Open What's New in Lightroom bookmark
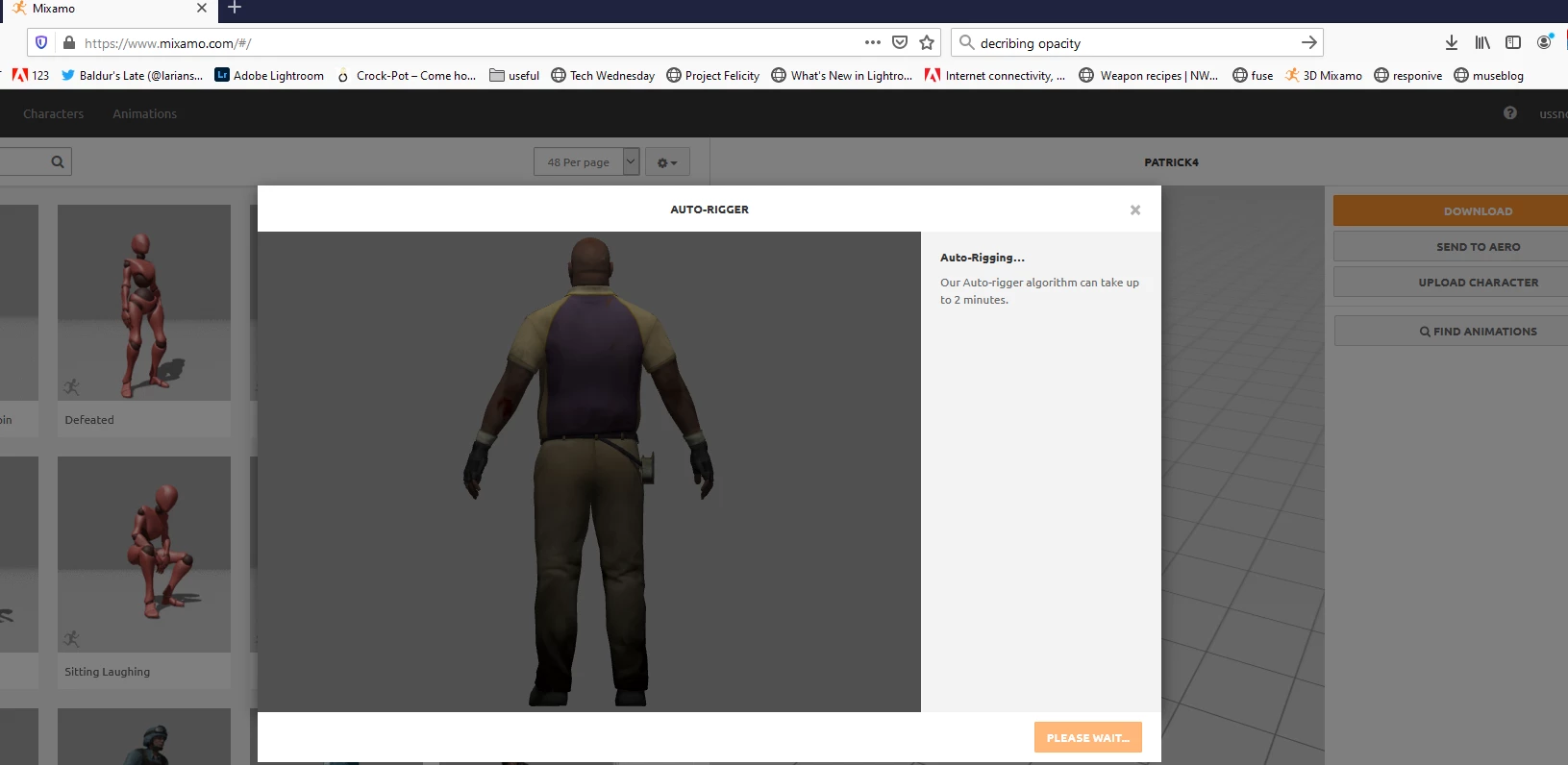 pyautogui.click(x=842, y=75)
